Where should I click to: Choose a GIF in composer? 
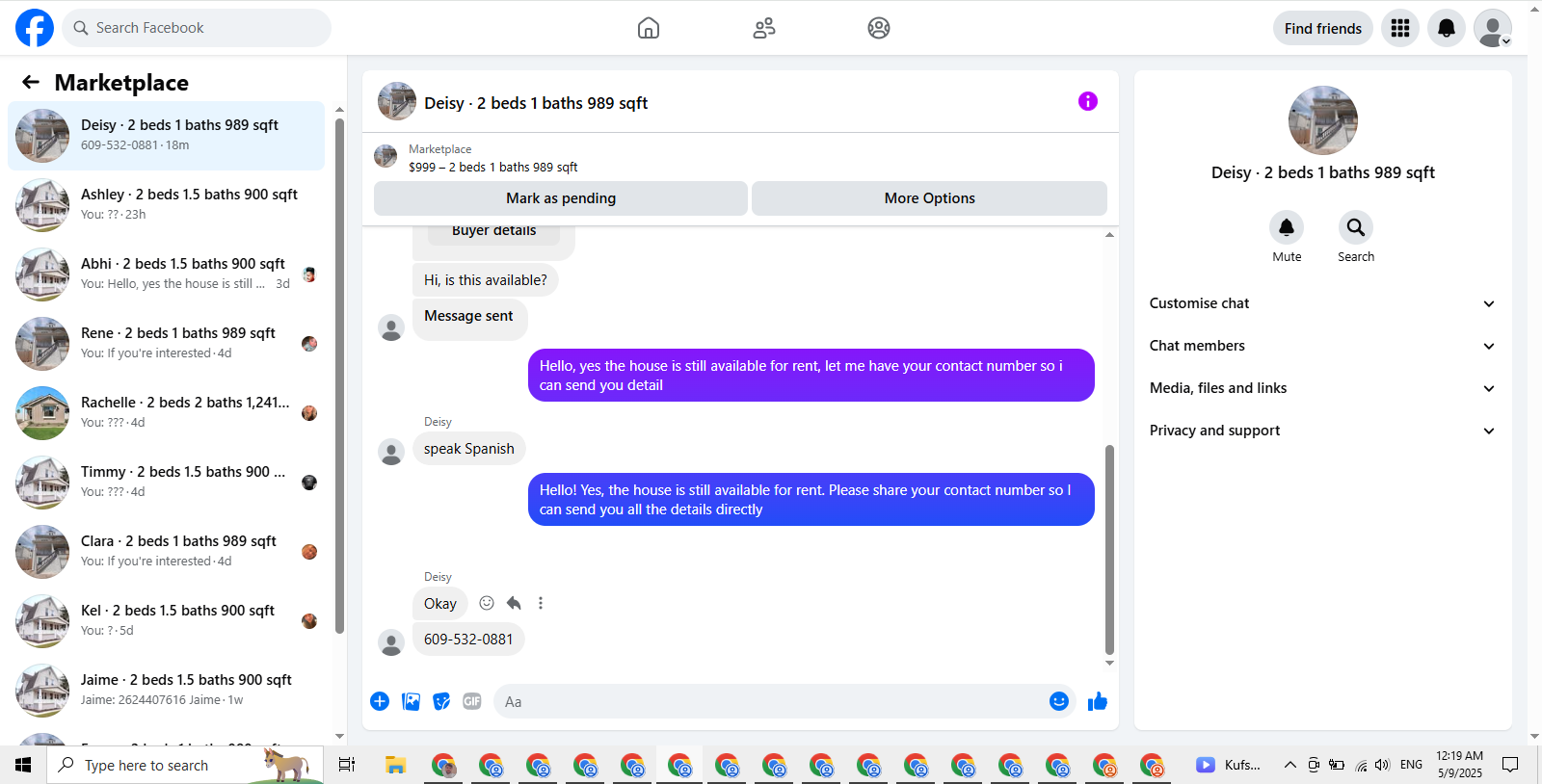472,701
